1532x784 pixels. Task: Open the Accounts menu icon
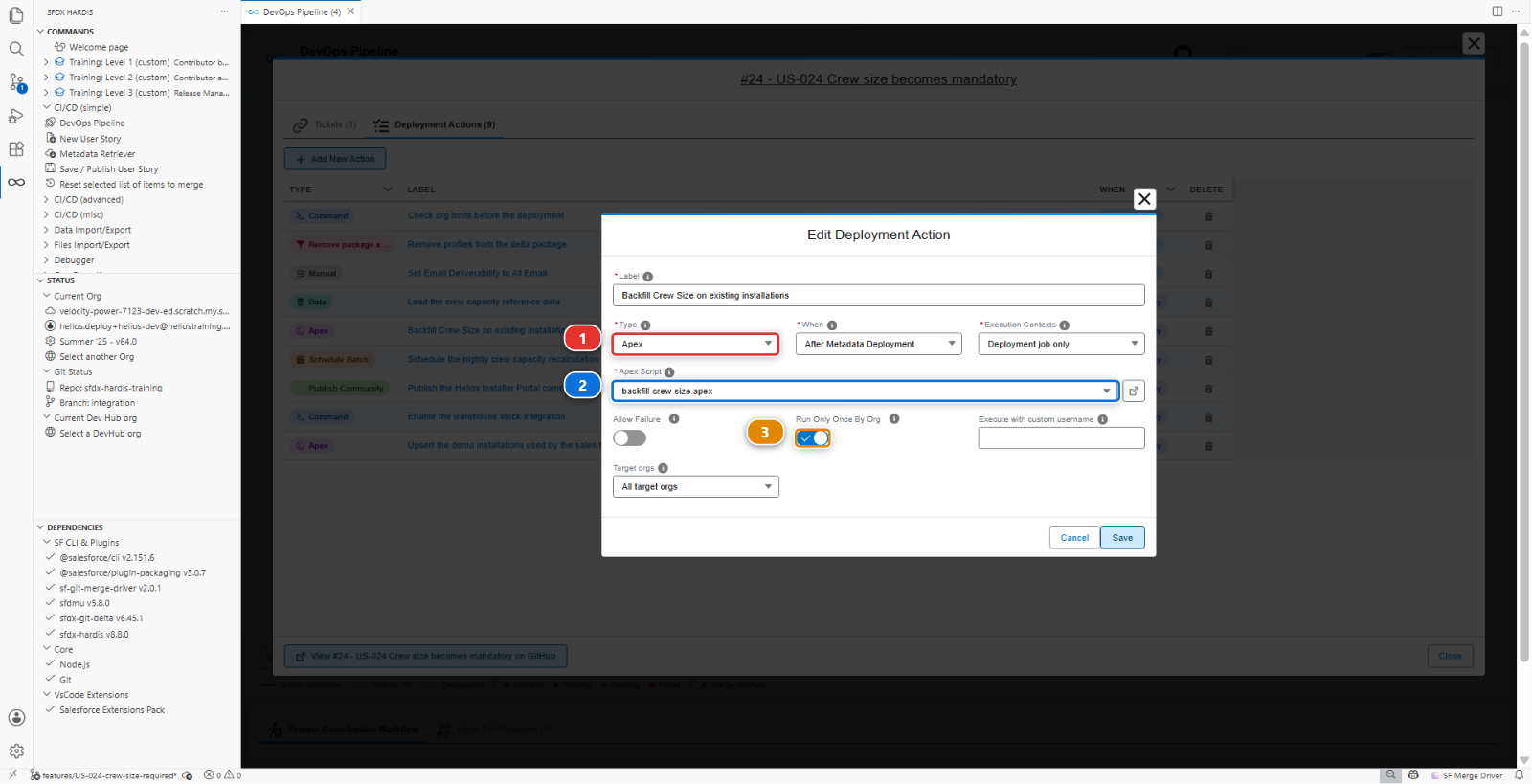tap(16, 718)
